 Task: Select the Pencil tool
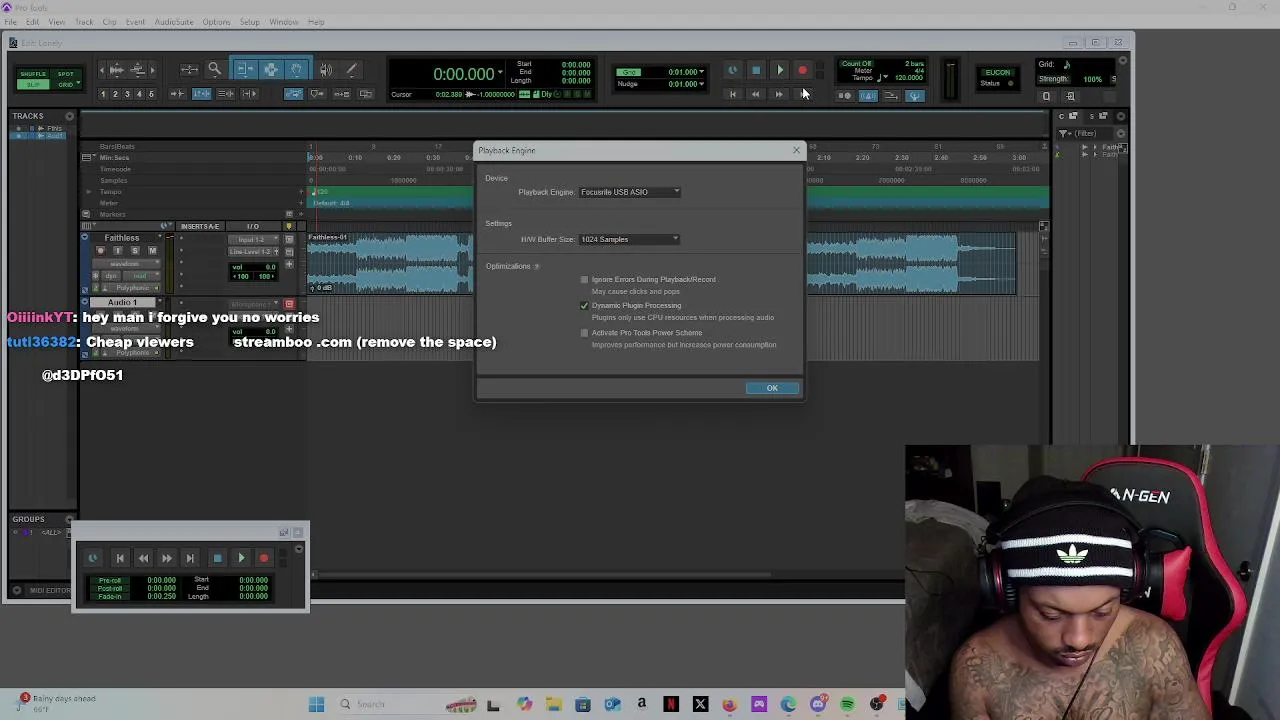pos(351,69)
